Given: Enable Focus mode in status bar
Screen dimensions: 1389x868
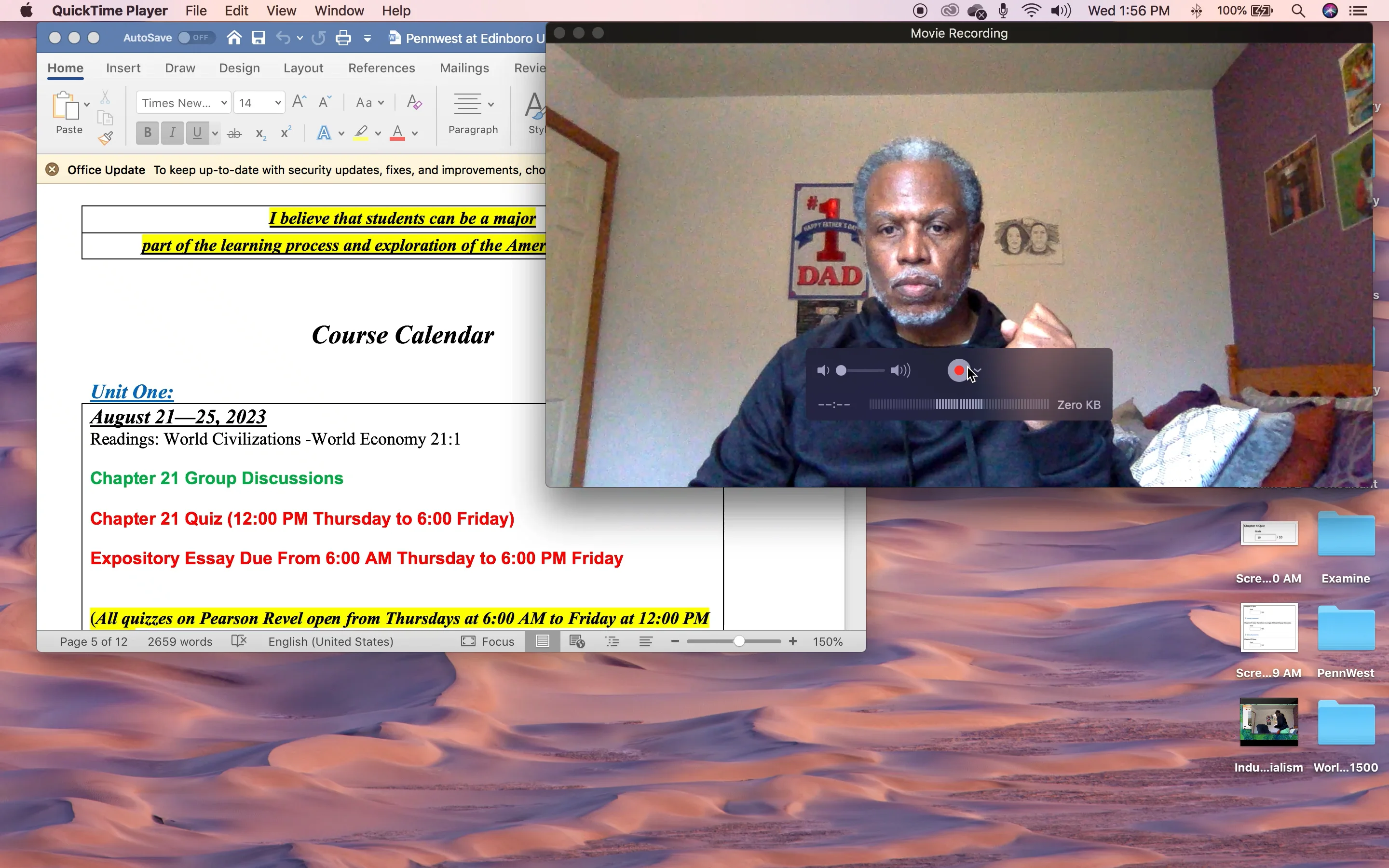Looking at the screenshot, I should pos(487,641).
